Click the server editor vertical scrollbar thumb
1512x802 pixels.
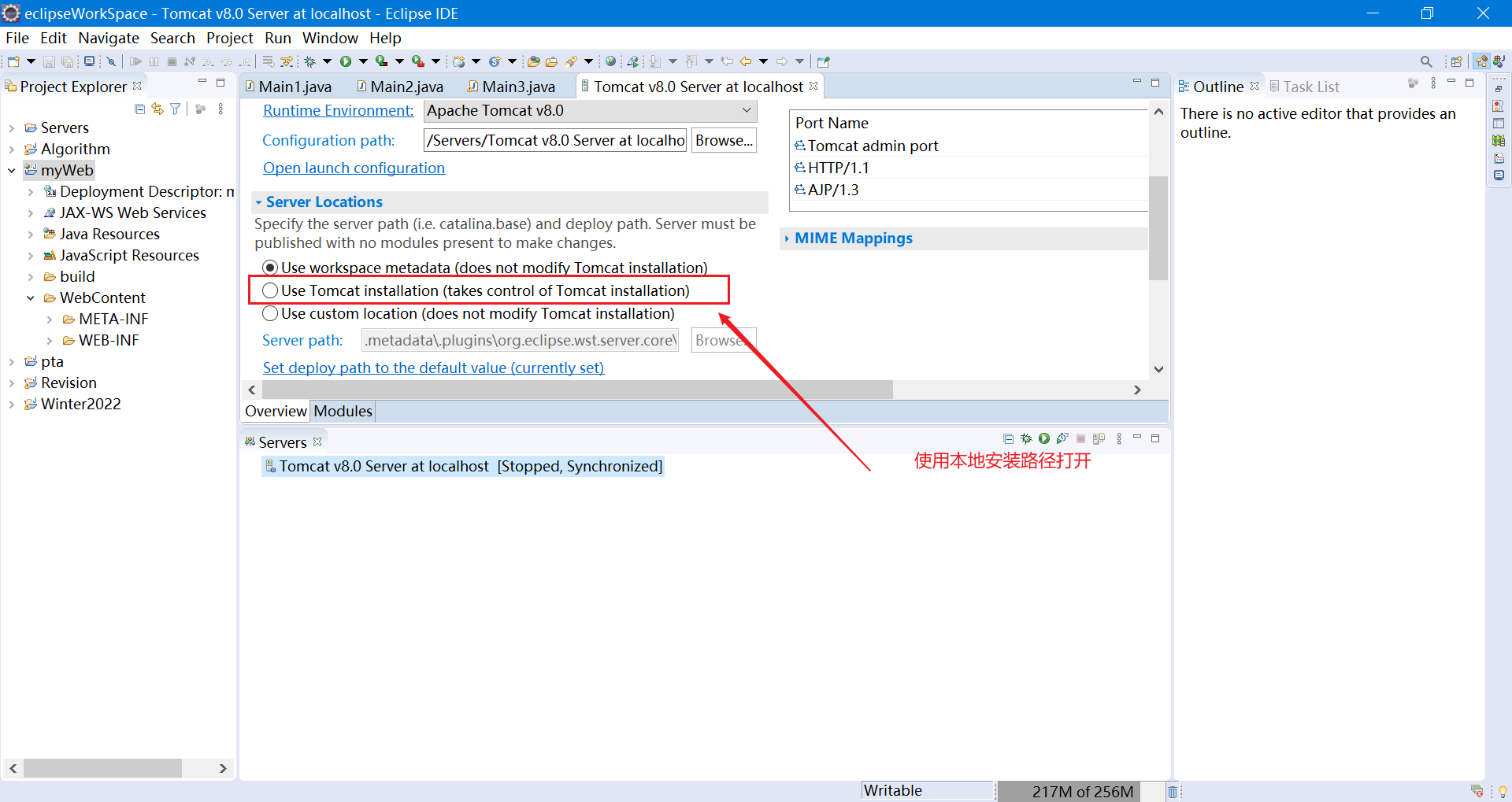(1158, 228)
